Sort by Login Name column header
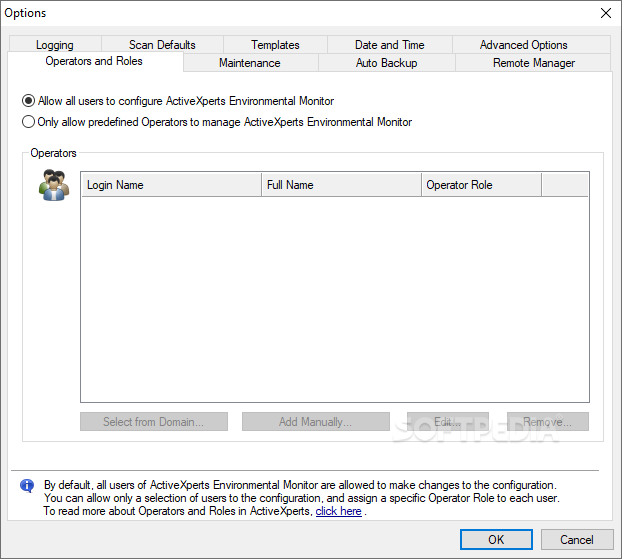Screen dimensions: 622x559 click(x=171, y=185)
